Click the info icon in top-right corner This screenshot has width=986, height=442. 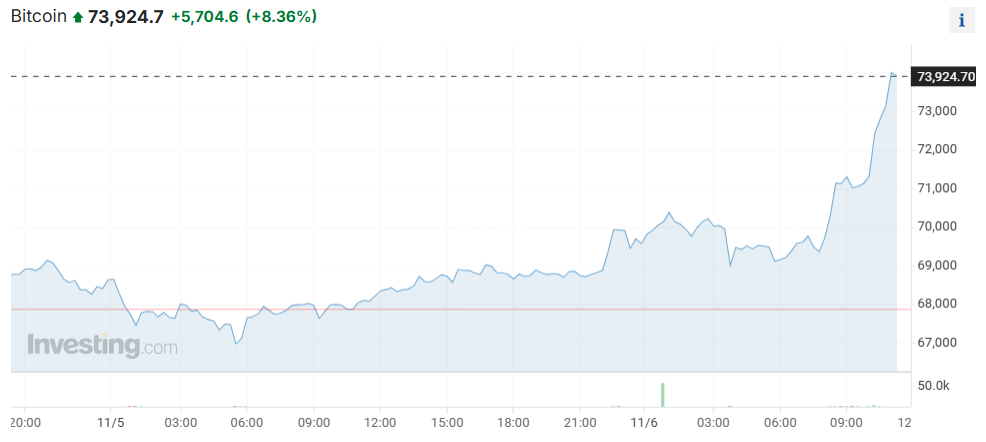(x=961, y=20)
